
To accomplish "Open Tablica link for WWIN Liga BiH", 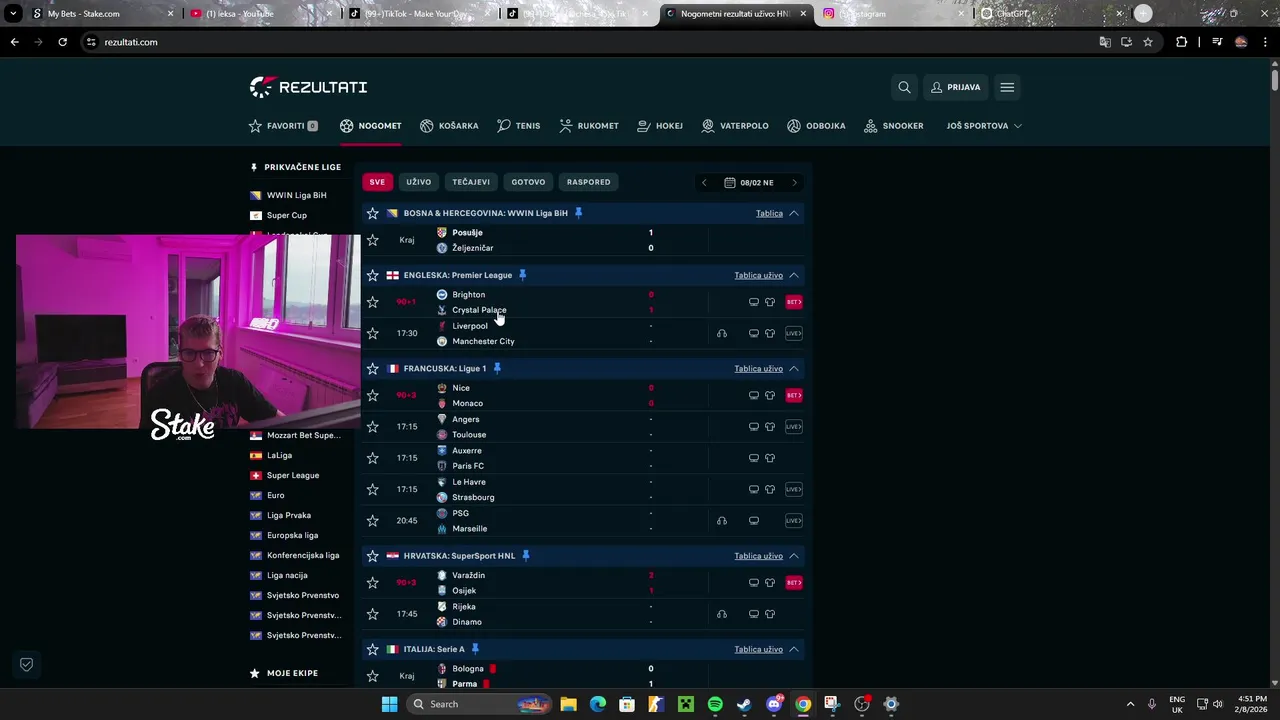I will click(769, 213).
